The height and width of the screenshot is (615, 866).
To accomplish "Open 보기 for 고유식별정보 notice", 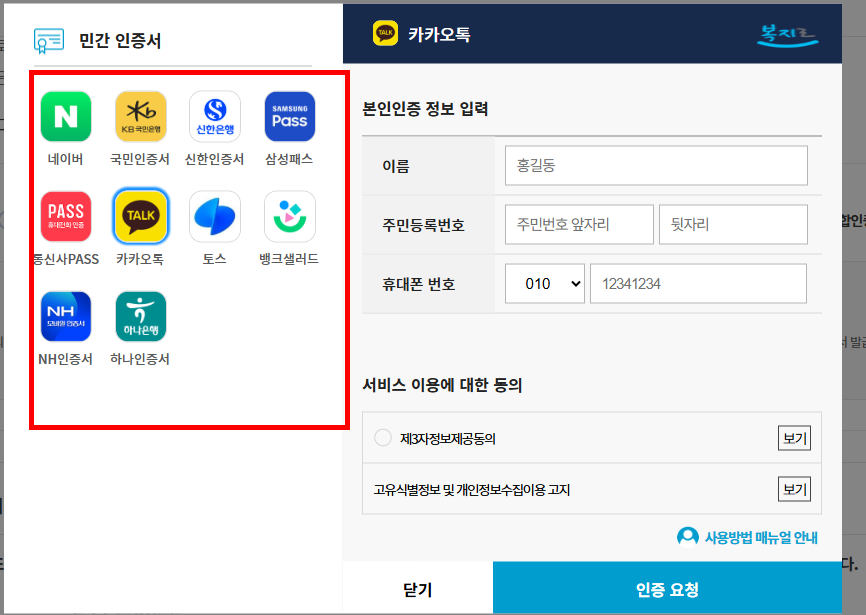I will pos(793,488).
